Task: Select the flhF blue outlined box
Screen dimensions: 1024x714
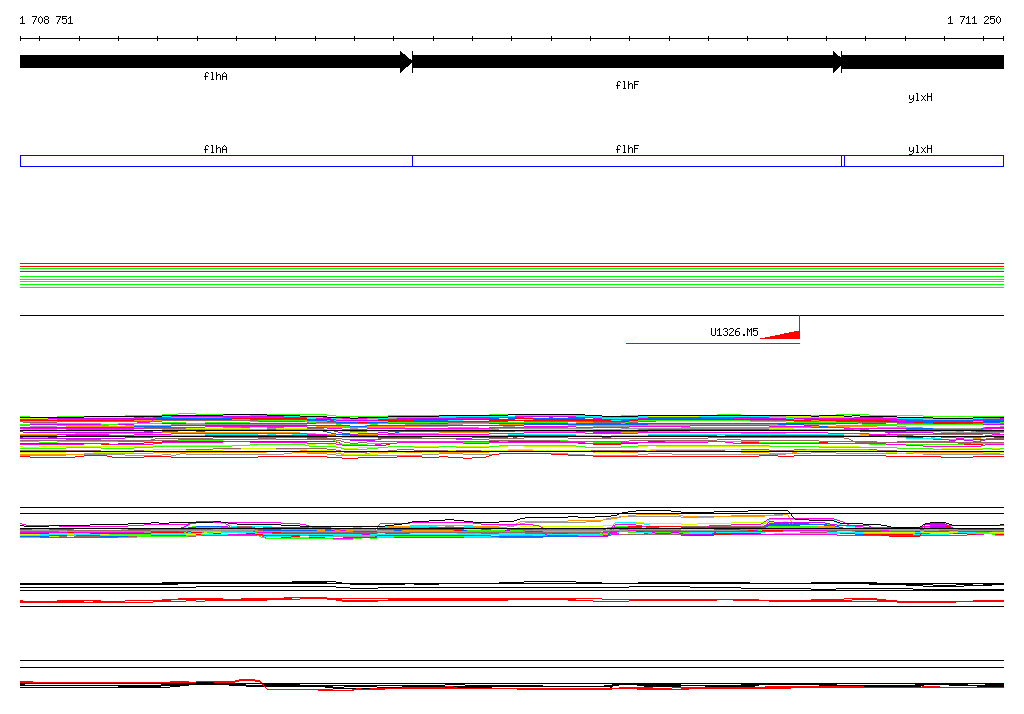Action: (627, 161)
